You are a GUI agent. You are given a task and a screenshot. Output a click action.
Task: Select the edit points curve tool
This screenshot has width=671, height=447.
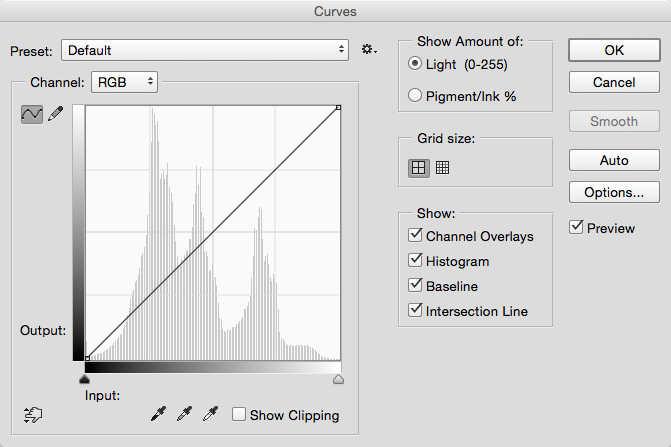point(32,114)
